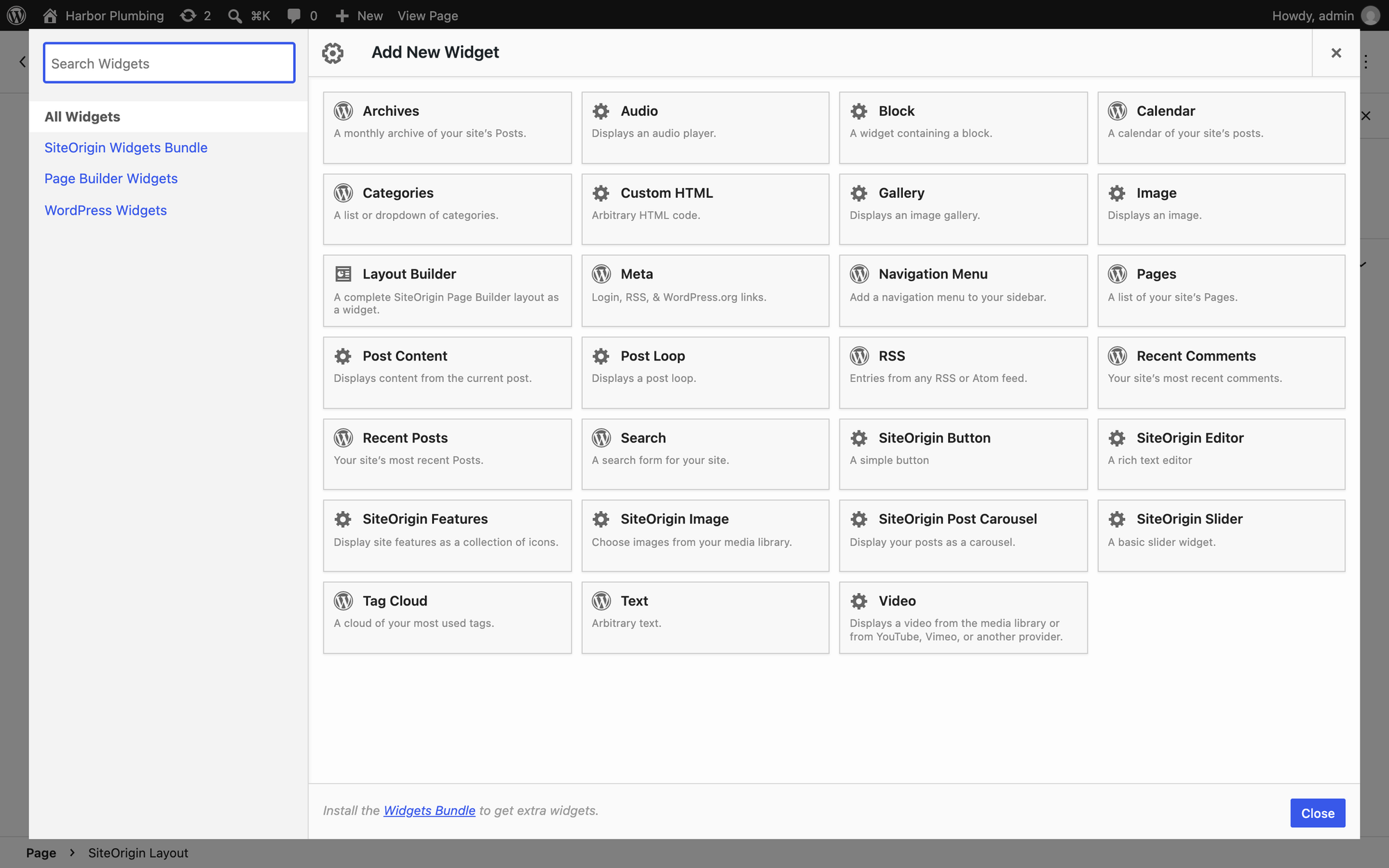This screenshot has height=868, width=1389.
Task: Click the gear icon beside Add New Widget
Action: [333, 53]
